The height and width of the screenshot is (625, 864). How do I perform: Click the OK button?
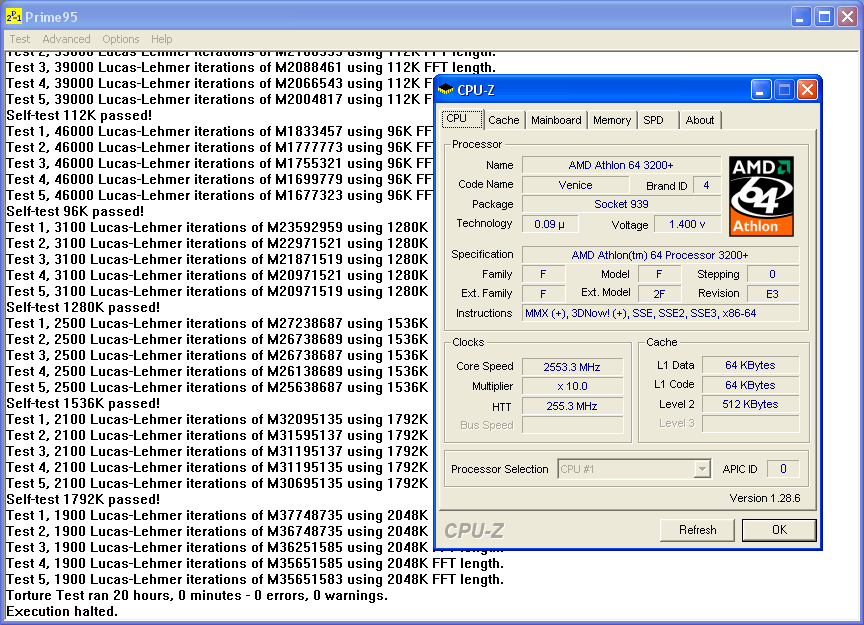click(779, 529)
